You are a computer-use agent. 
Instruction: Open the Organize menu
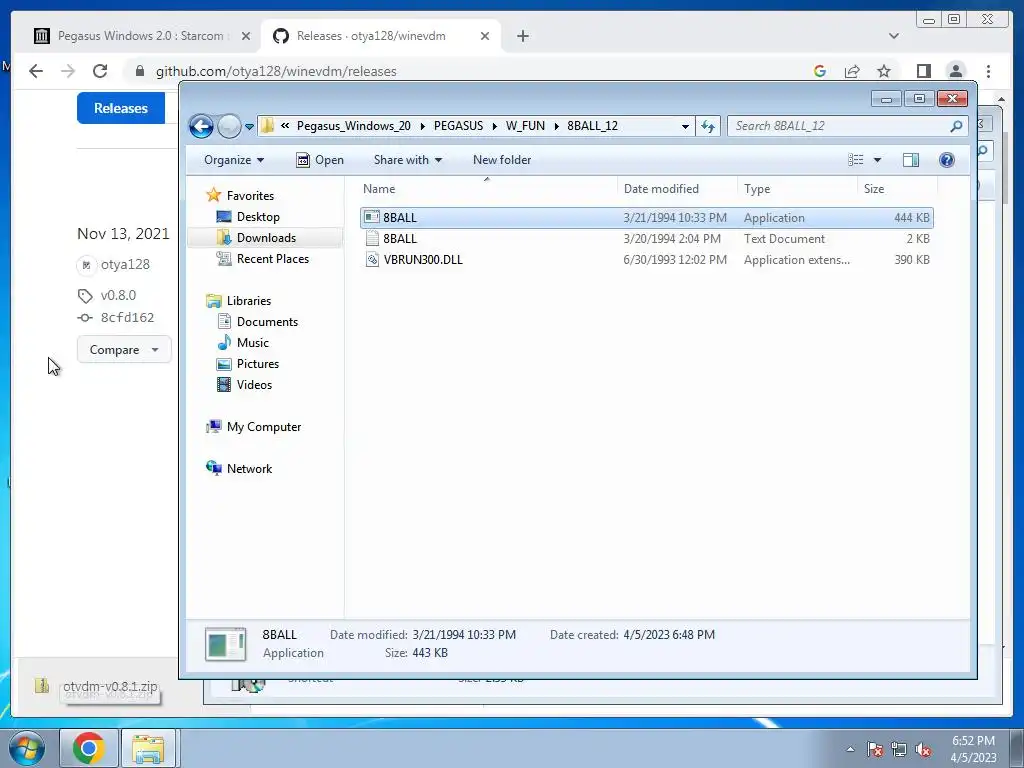click(x=234, y=160)
